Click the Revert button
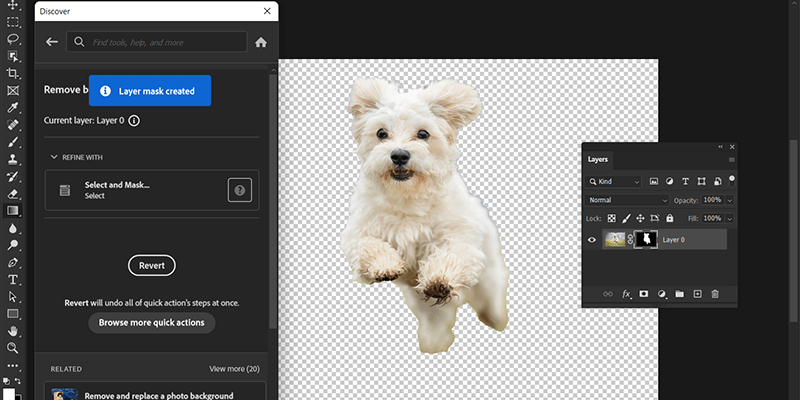 pos(152,265)
